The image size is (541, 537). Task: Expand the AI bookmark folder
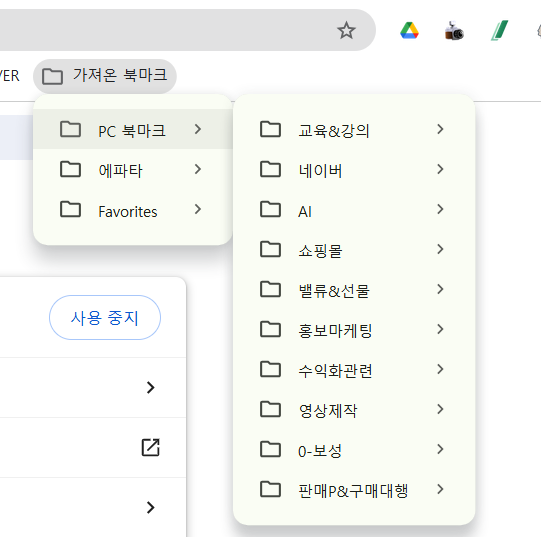tap(354, 209)
